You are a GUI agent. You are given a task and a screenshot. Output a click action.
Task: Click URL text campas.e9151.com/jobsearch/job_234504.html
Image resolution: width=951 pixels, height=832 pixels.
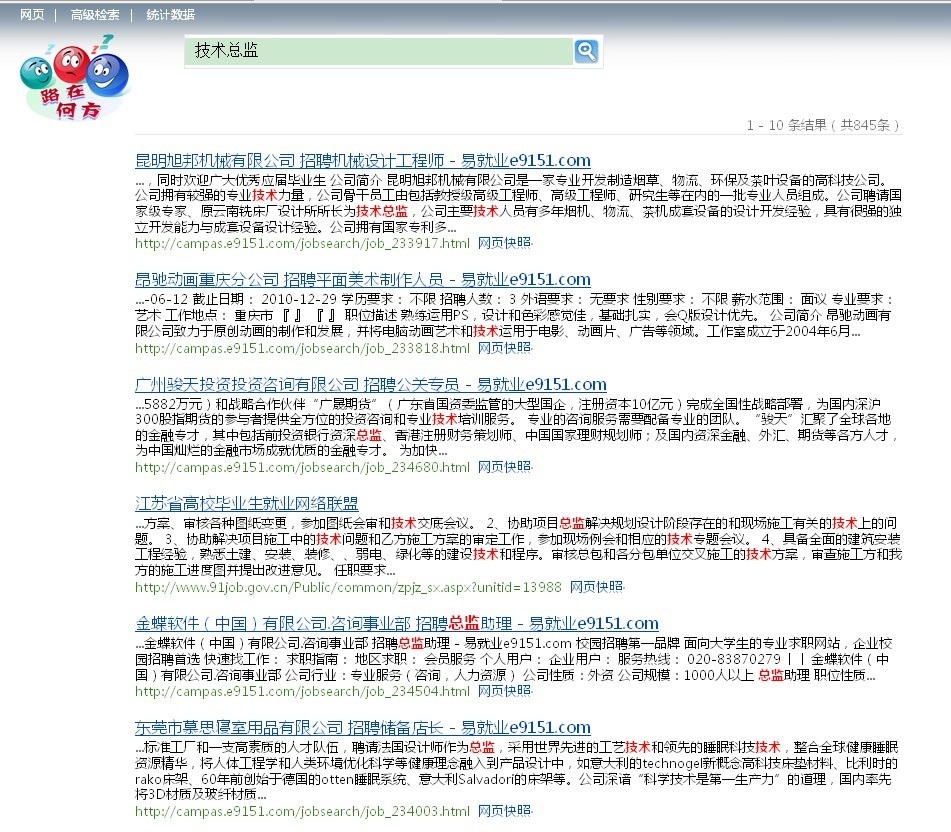coord(303,692)
